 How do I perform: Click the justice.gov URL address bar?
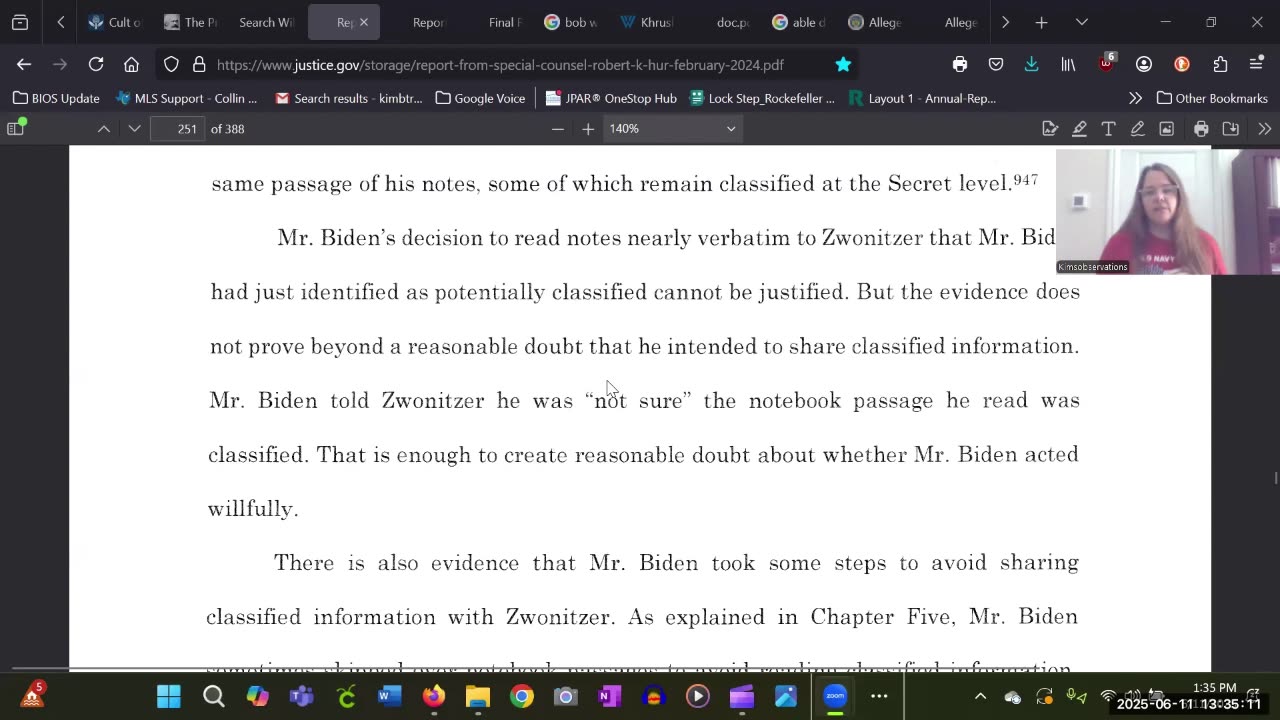(500, 64)
